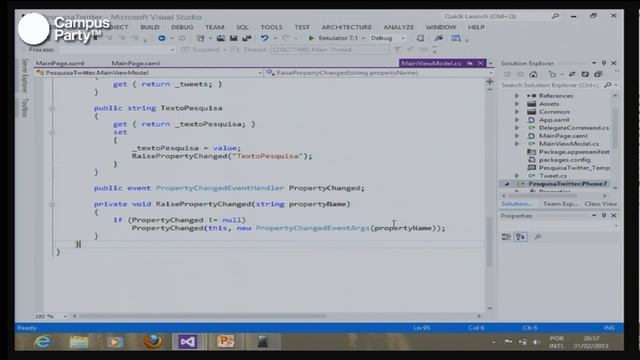Open the DEBUG menu

182,27
